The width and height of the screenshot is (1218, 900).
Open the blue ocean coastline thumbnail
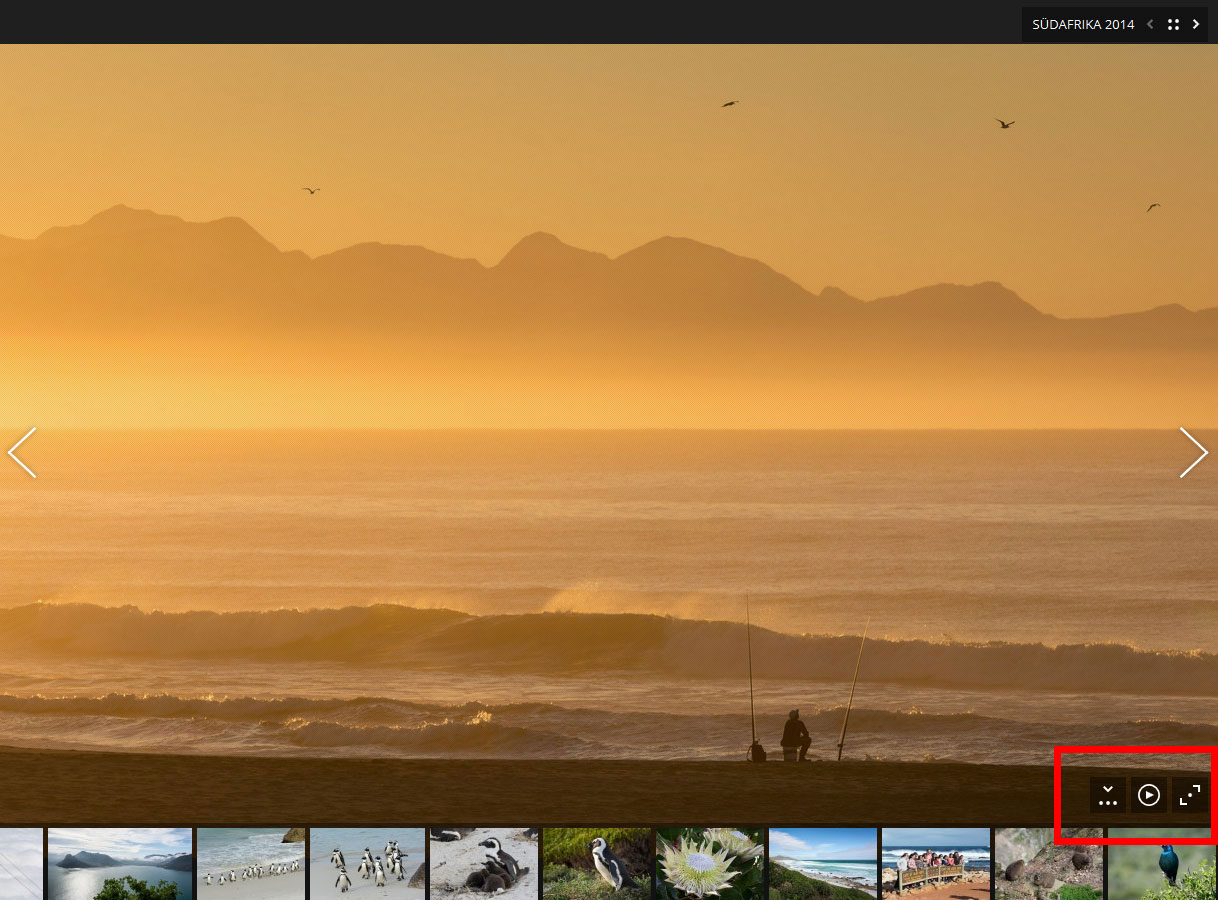coord(823,863)
